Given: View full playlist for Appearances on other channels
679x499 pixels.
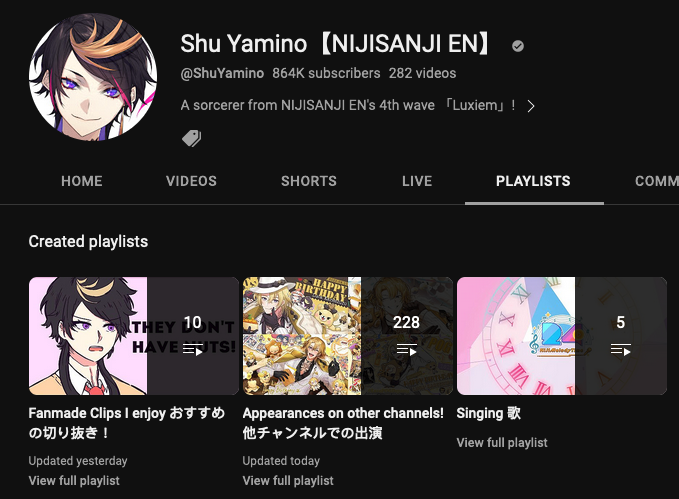Looking at the screenshot, I should point(288,480).
